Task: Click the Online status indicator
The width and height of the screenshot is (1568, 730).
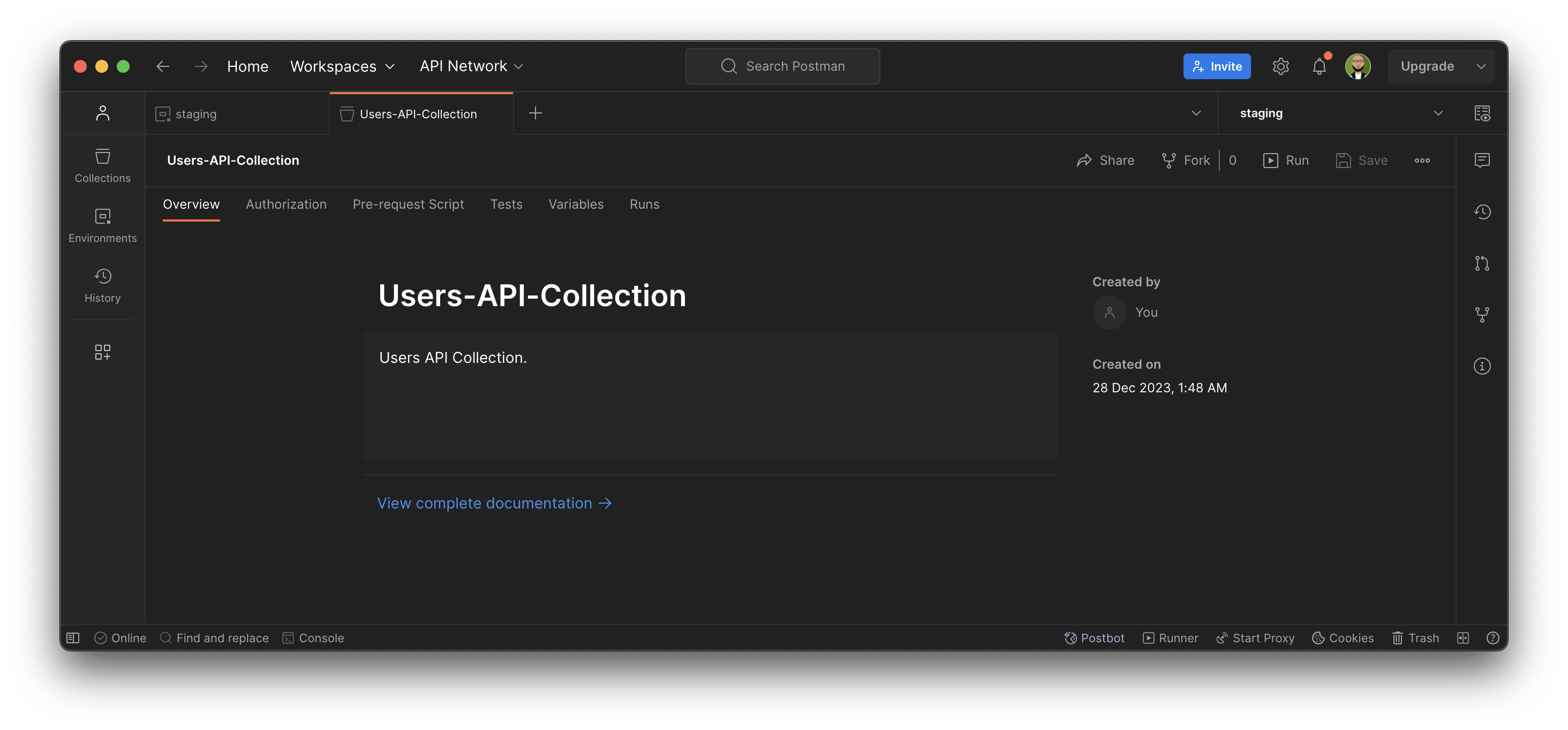Action: pos(120,637)
